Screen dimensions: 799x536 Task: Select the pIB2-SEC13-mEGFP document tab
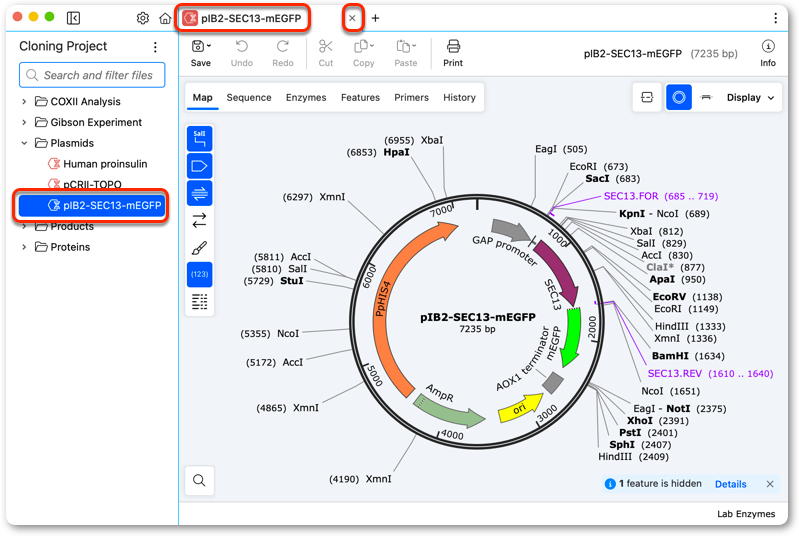pos(243,18)
